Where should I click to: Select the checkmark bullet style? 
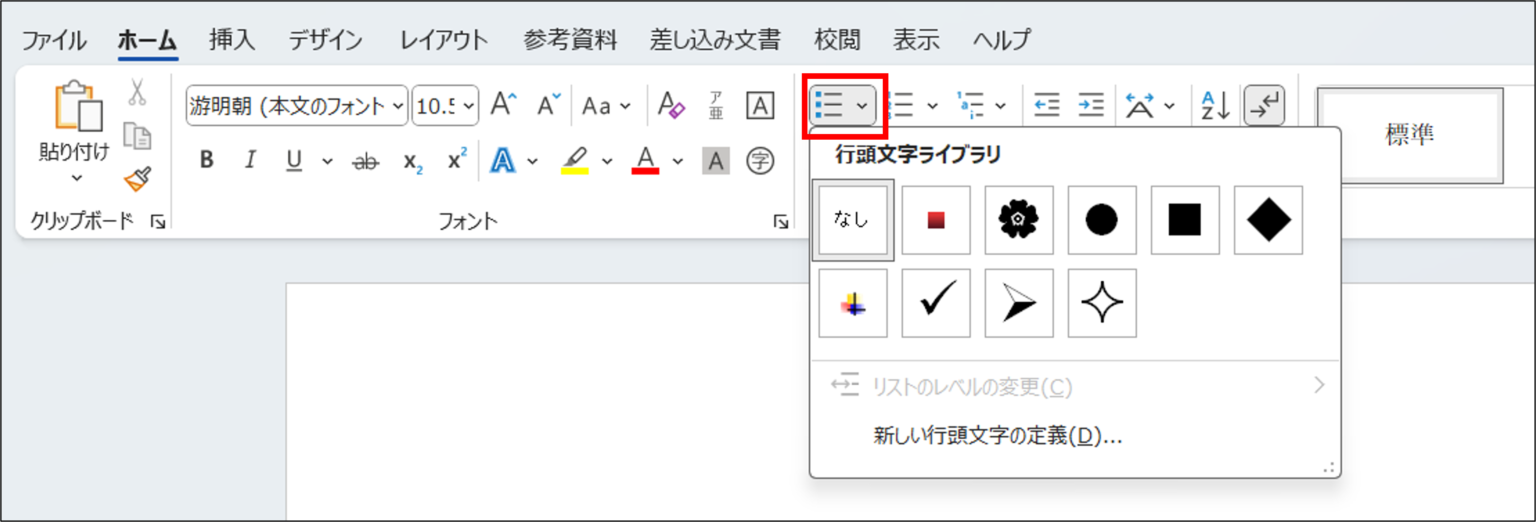point(936,303)
